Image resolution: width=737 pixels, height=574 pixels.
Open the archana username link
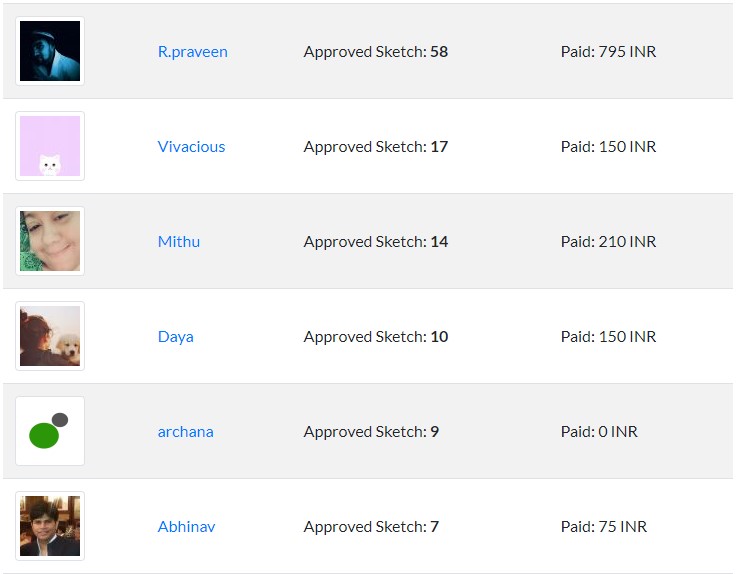click(185, 431)
